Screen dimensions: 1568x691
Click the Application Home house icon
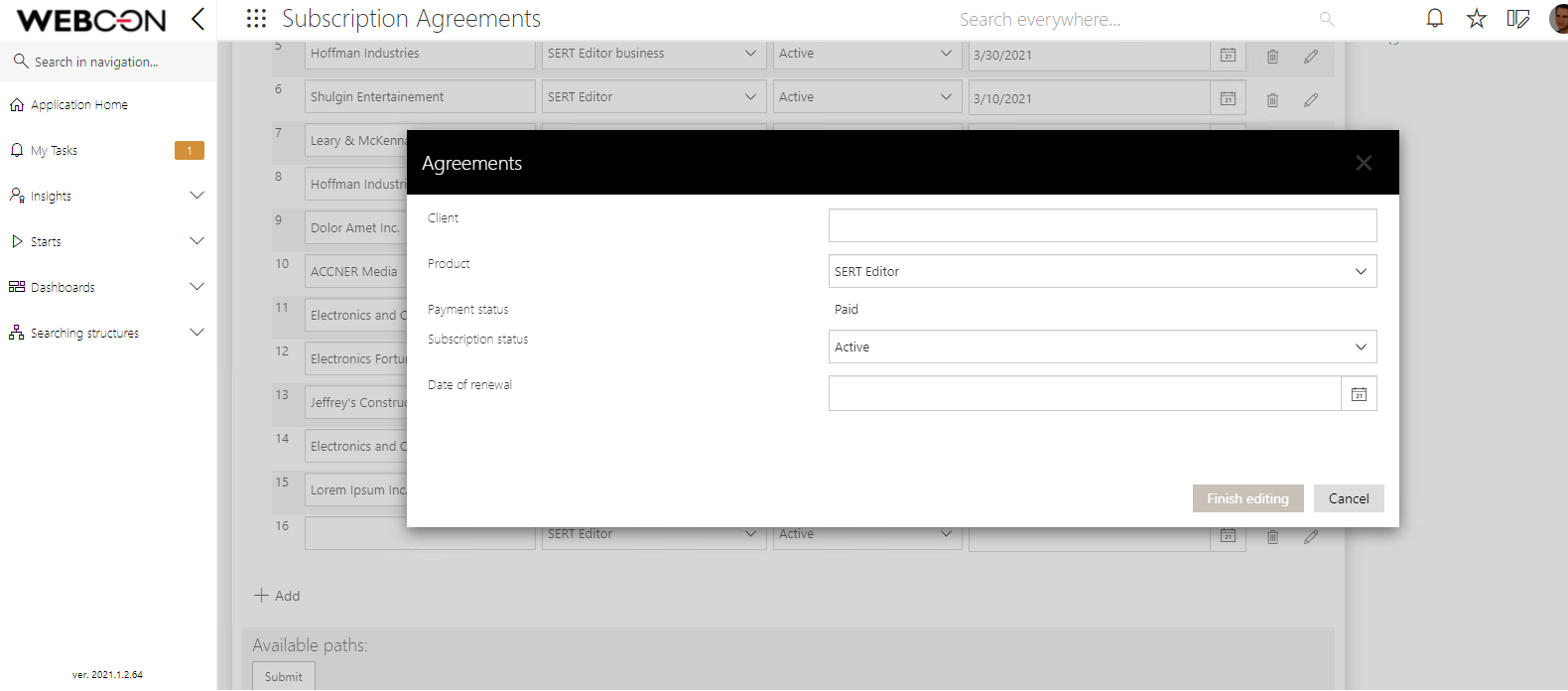pos(17,104)
